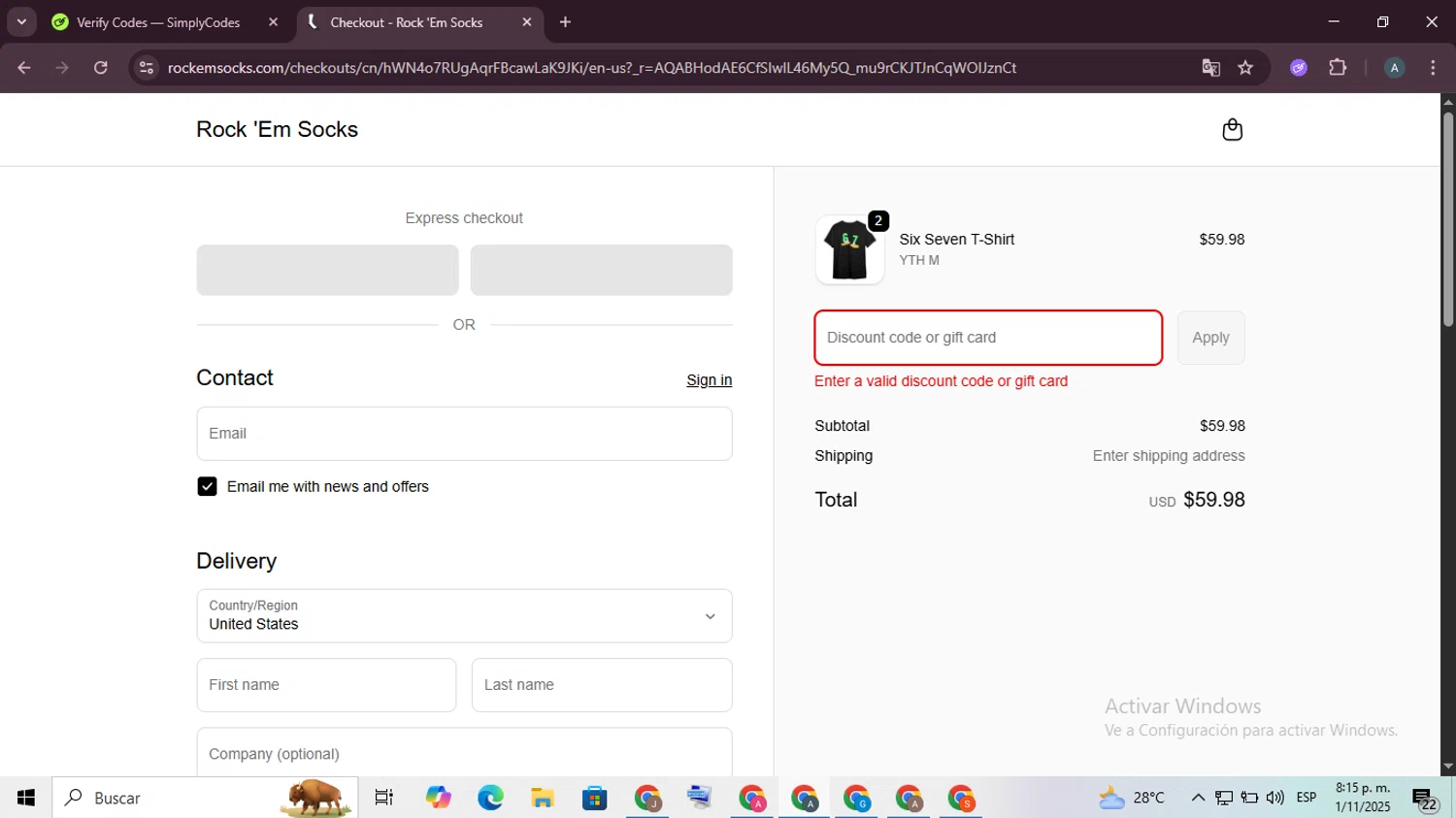Screen dimensions: 1456x818
Task: Open the volume control icon
Action: 1274,798
